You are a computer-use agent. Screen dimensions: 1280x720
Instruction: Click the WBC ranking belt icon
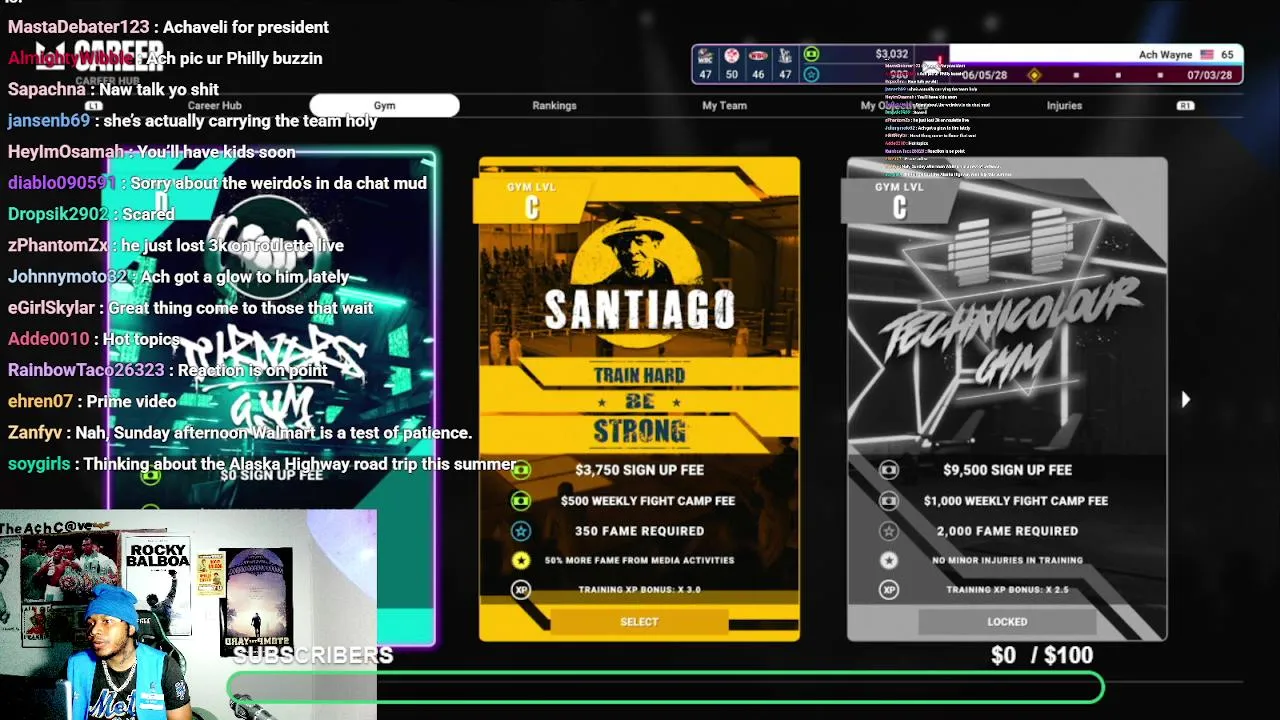[705, 55]
